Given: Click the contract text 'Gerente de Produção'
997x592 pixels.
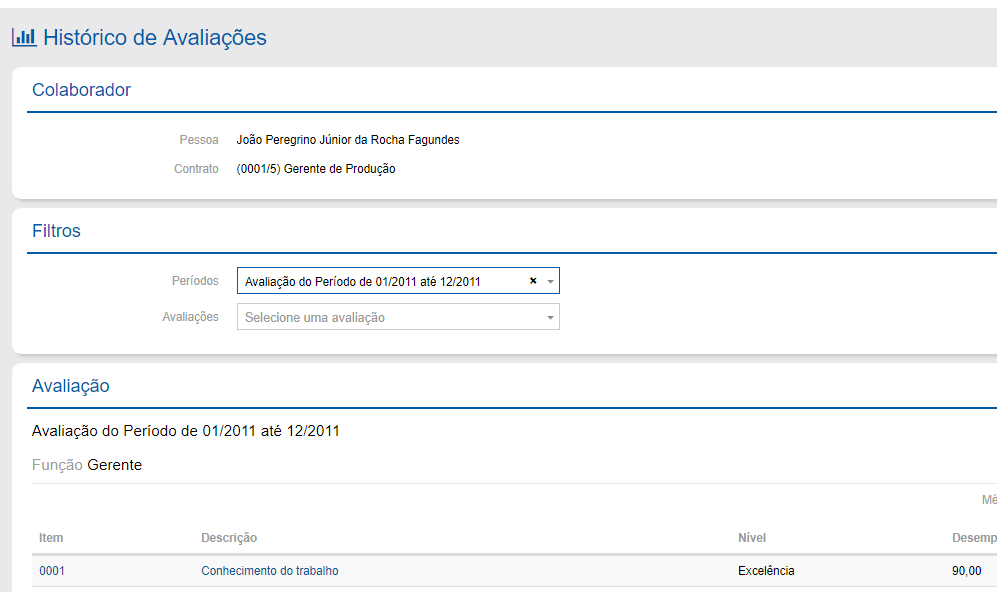Looking at the screenshot, I should [339, 169].
